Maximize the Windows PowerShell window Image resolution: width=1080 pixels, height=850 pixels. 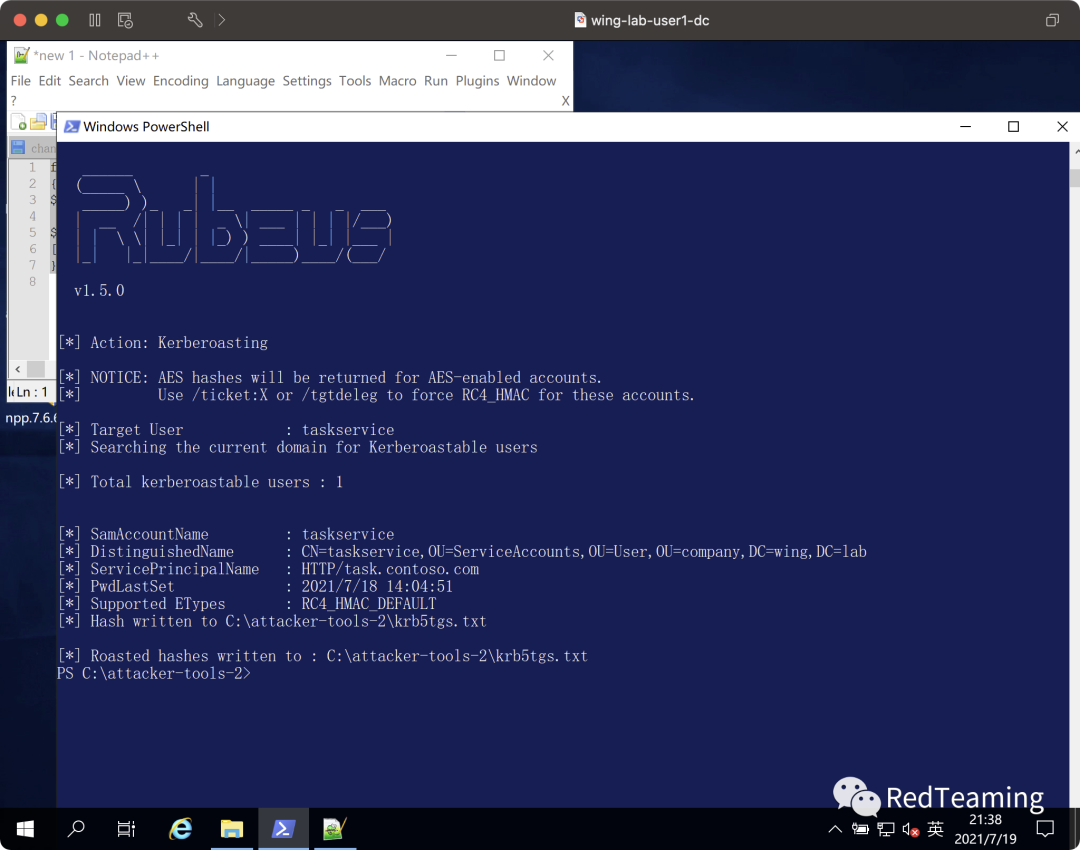[1013, 127]
